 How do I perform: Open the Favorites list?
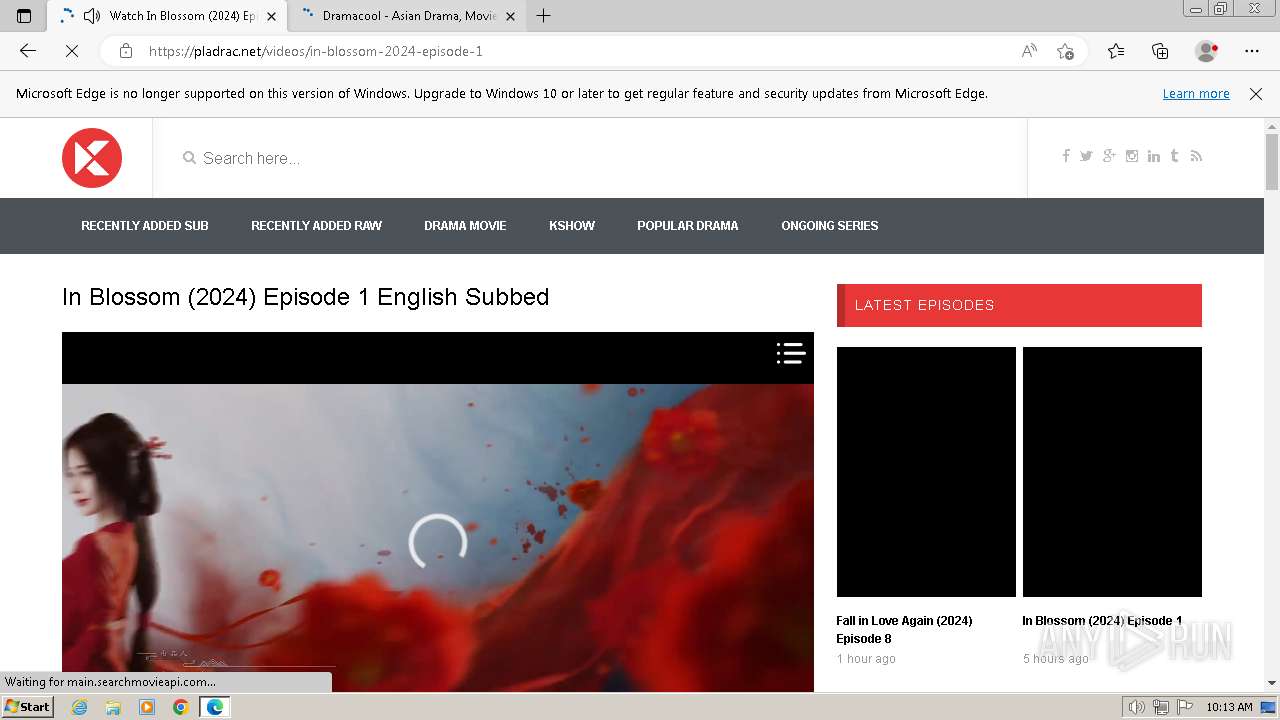pos(1116,51)
